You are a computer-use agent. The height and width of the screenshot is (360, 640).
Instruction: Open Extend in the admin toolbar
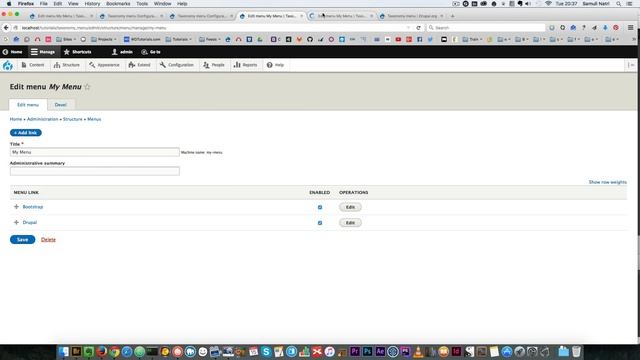140,65
